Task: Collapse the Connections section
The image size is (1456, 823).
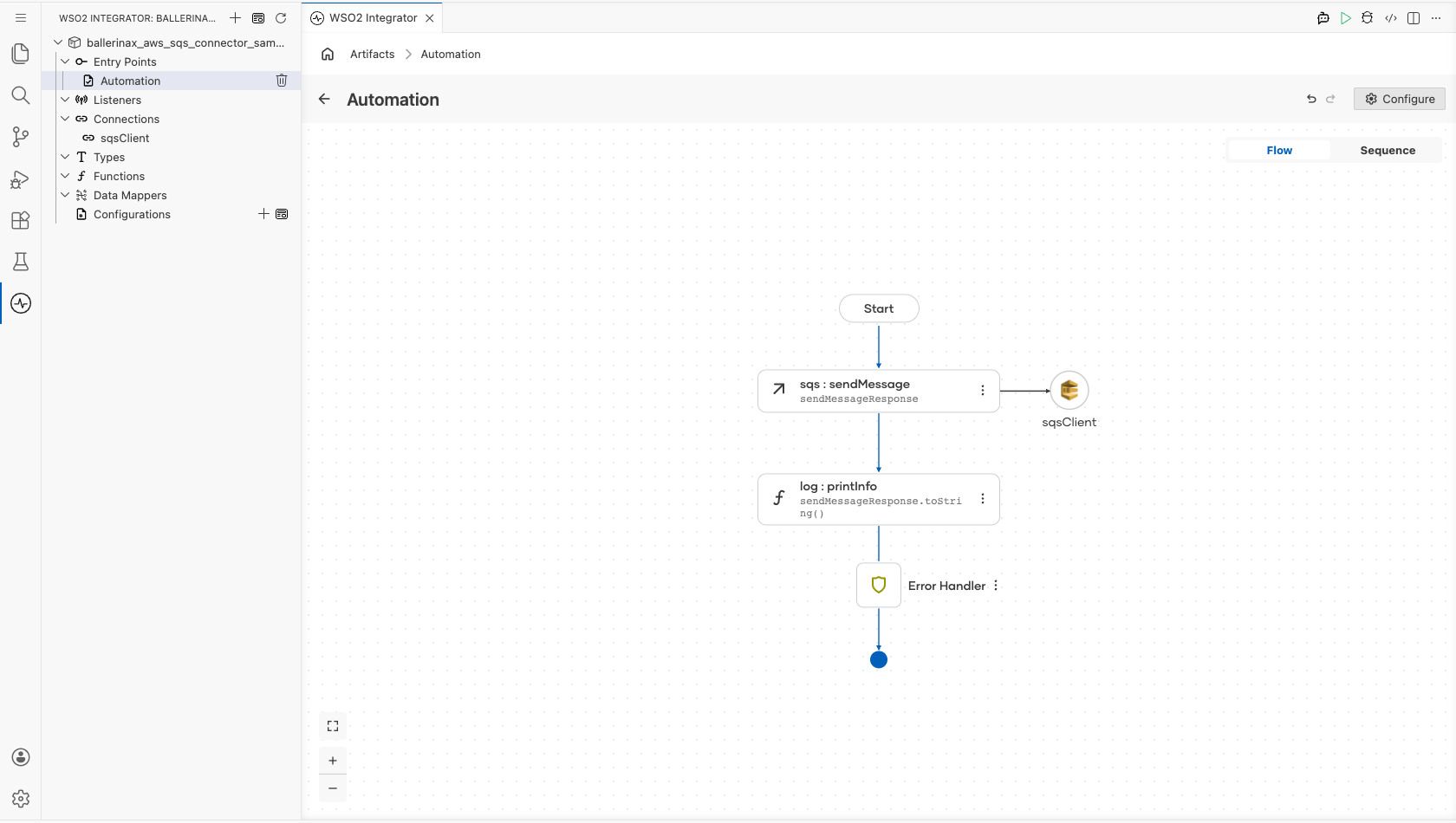Action: (65, 119)
